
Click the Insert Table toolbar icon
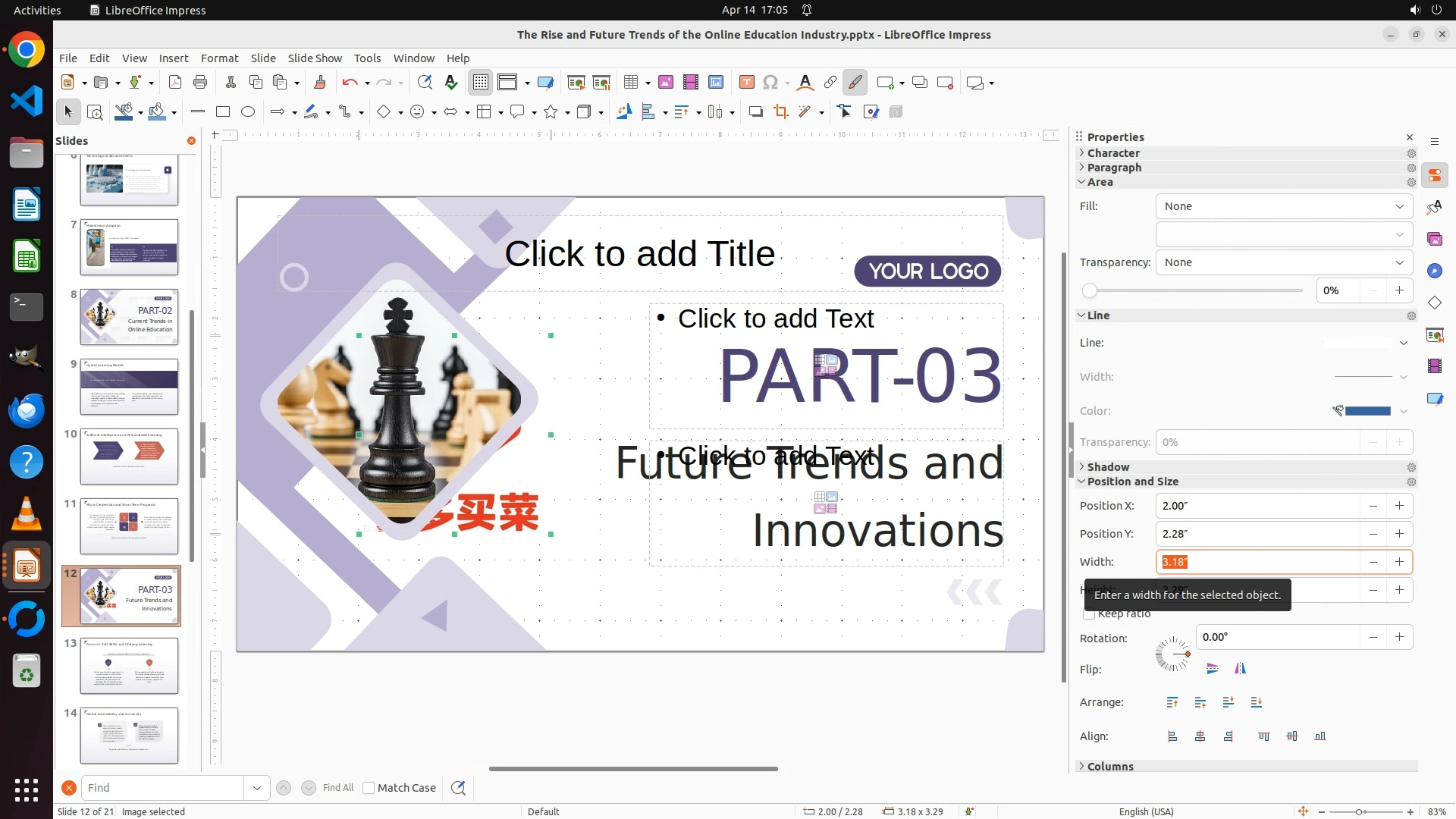tap(630, 83)
